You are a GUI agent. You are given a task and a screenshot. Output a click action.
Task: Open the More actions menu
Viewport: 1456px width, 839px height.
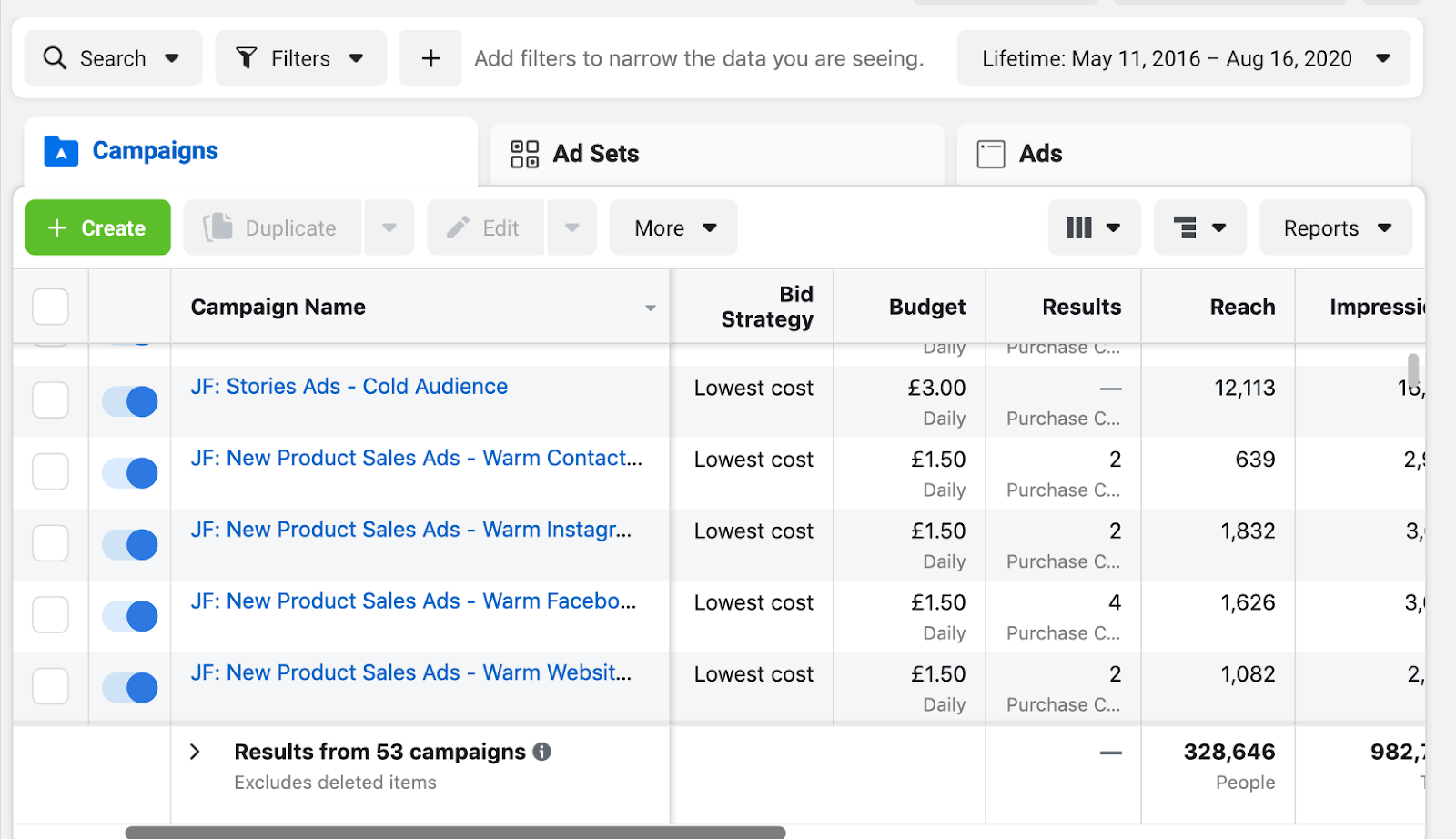point(673,228)
